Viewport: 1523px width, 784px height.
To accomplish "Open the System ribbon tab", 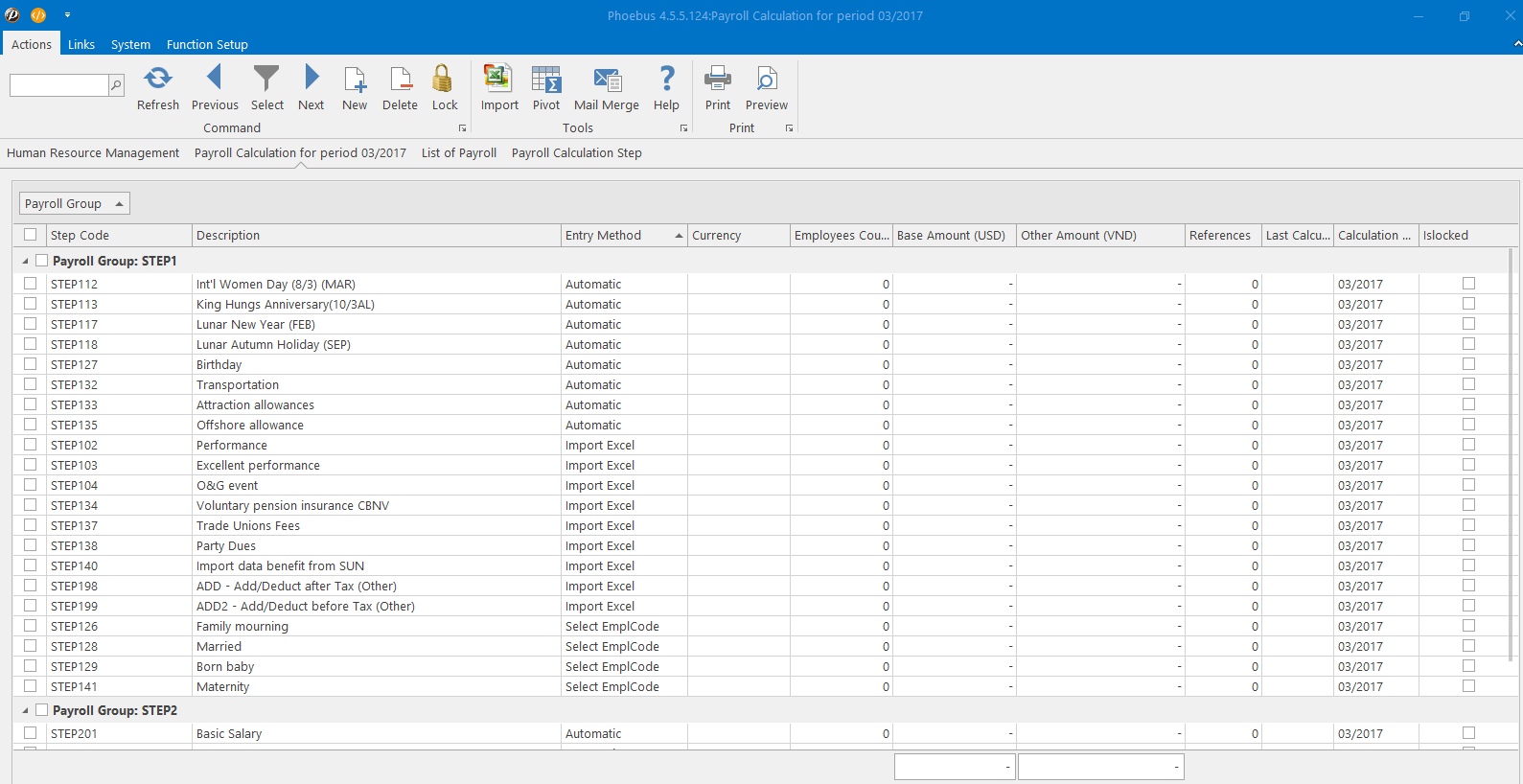I will (130, 44).
